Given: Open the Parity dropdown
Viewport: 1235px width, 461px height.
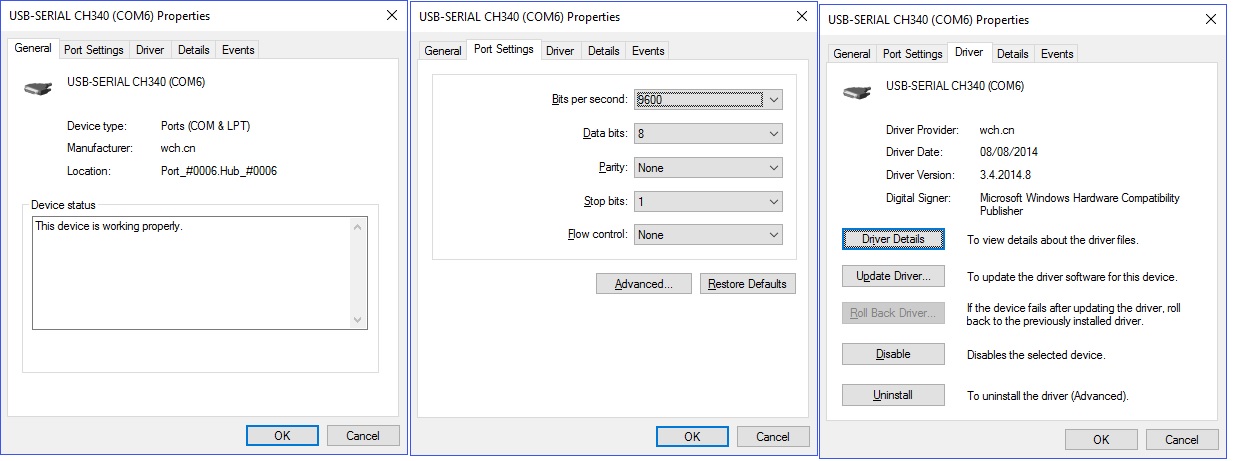Looking at the screenshot, I should pos(708,168).
